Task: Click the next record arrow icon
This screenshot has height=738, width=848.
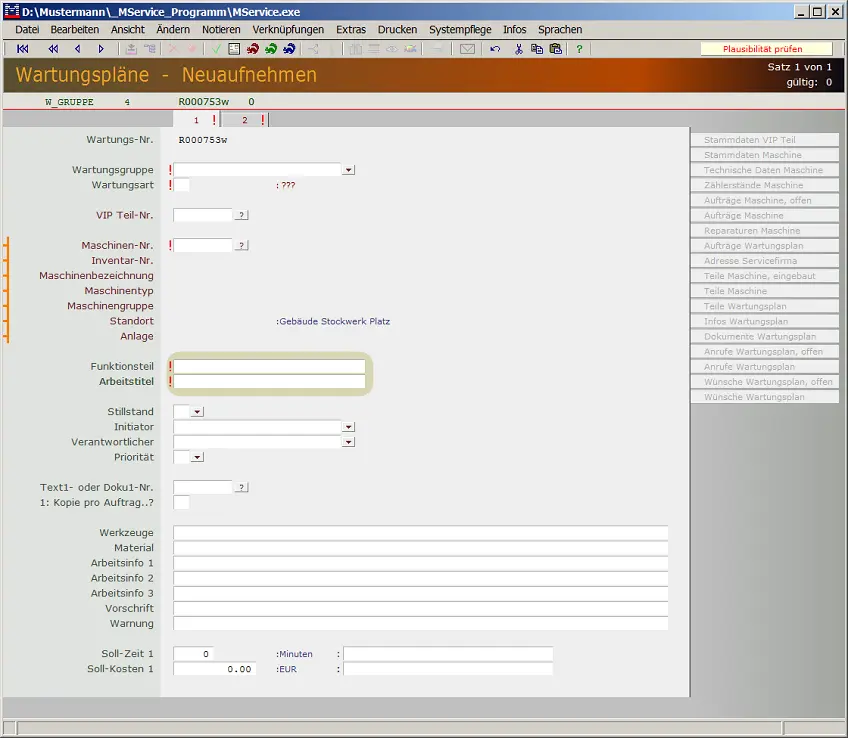Action: tap(101, 49)
